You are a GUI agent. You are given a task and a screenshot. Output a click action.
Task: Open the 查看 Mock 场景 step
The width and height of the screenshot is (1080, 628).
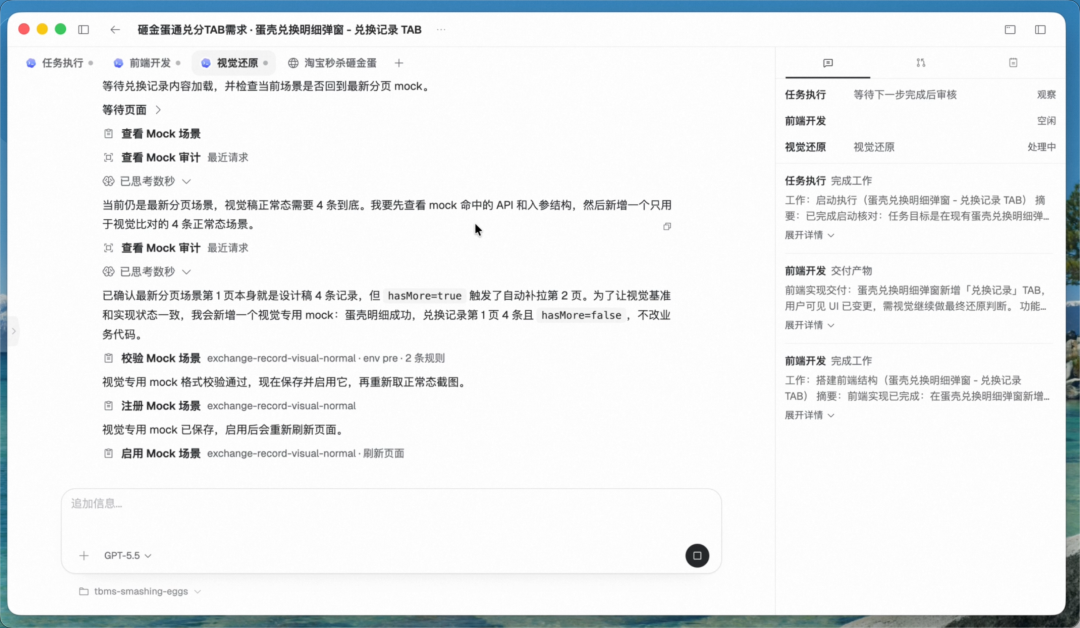point(161,134)
